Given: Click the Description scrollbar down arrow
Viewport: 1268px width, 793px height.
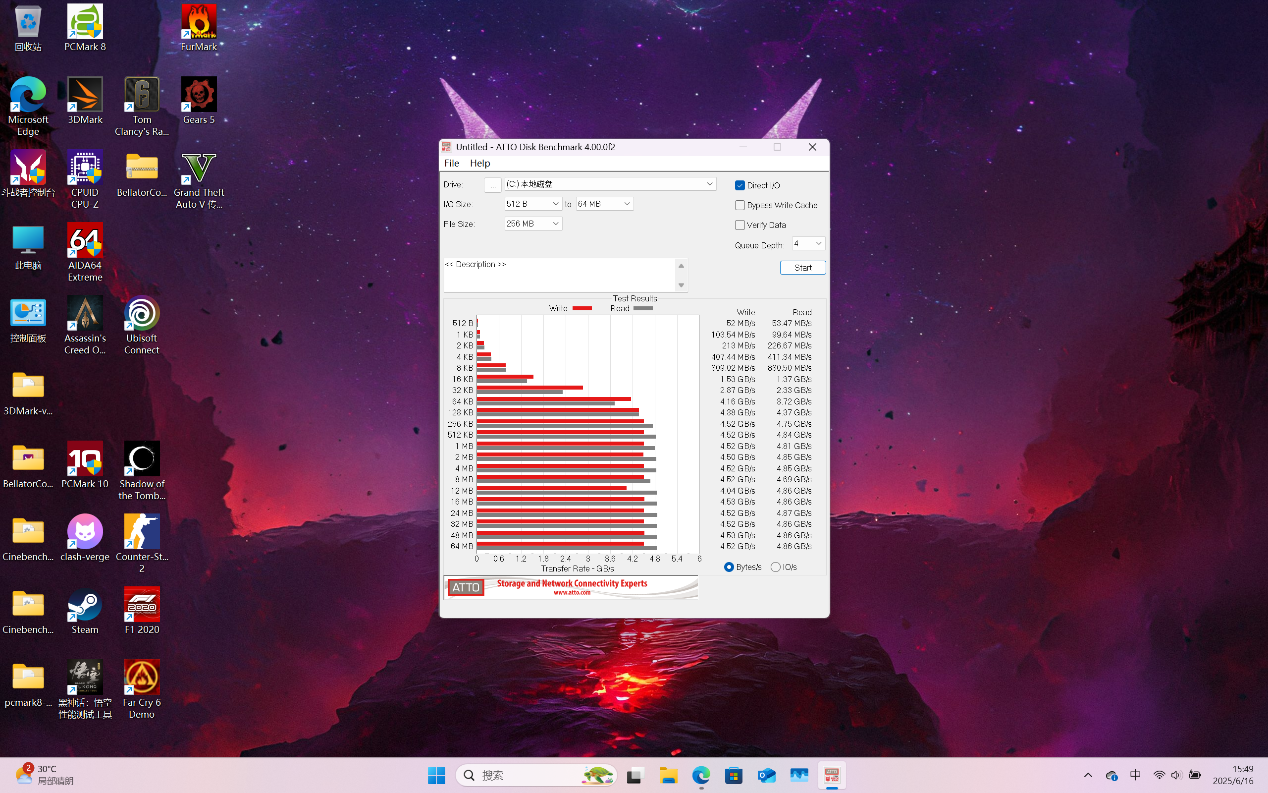Looking at the screenshot, I should (682, 285).
